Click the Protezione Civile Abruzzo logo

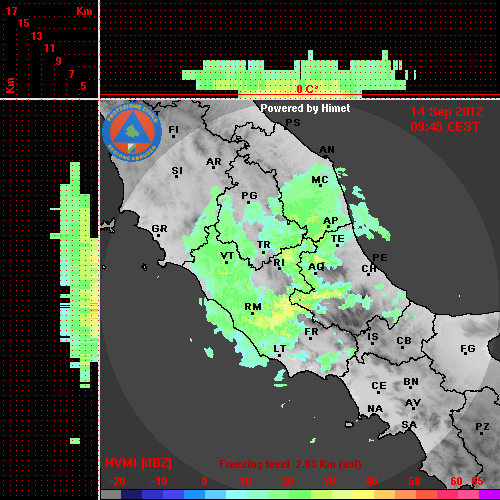[x=132, y=133]
